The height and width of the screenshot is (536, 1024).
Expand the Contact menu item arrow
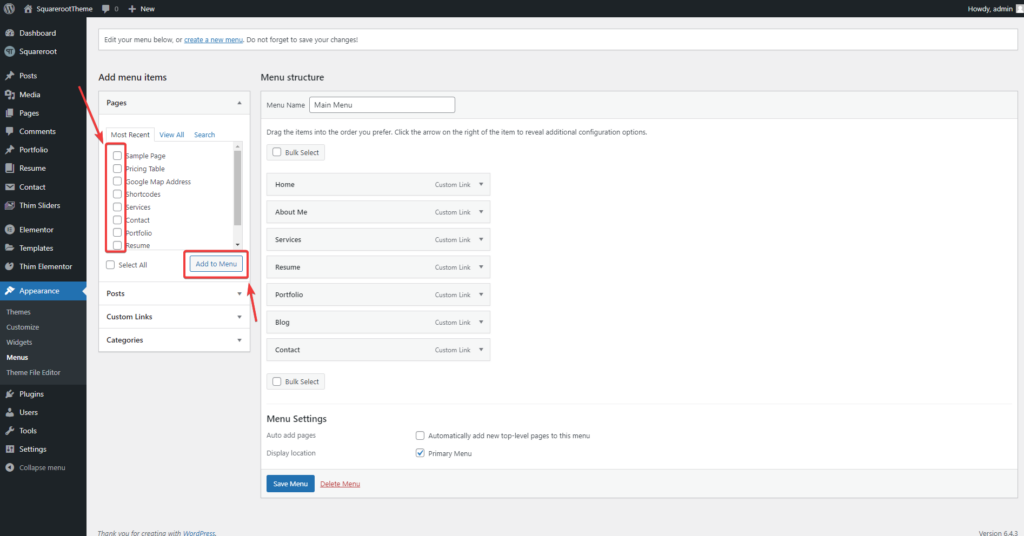(481, 350)
